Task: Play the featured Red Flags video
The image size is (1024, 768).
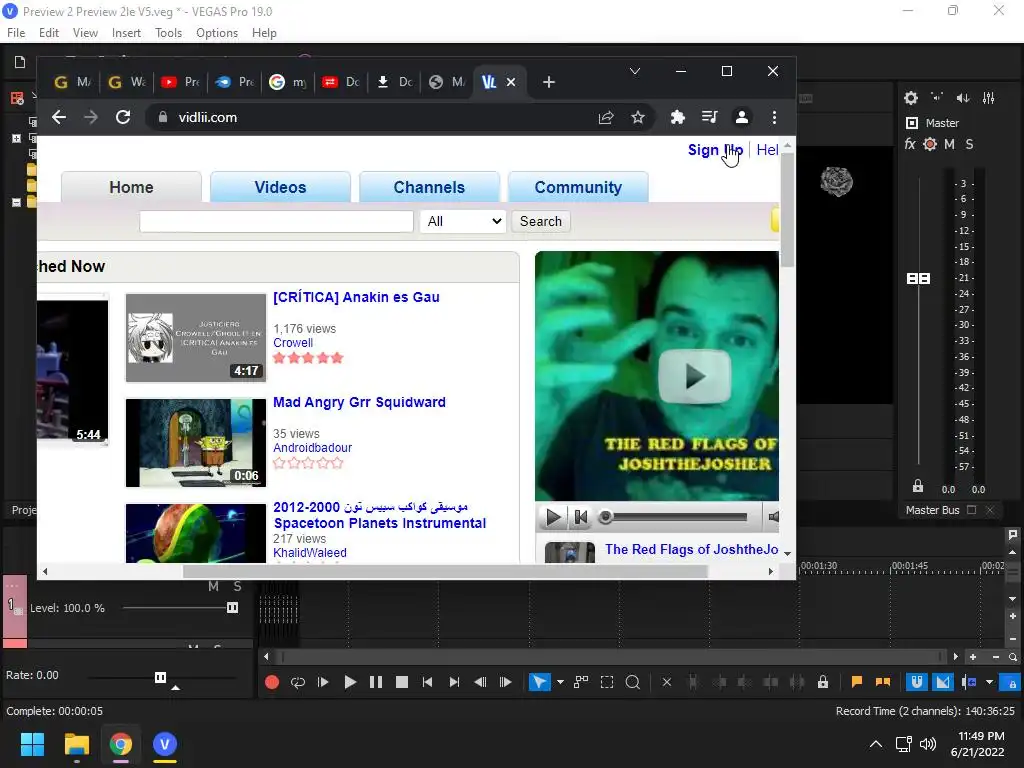Action: pos(694,376)
